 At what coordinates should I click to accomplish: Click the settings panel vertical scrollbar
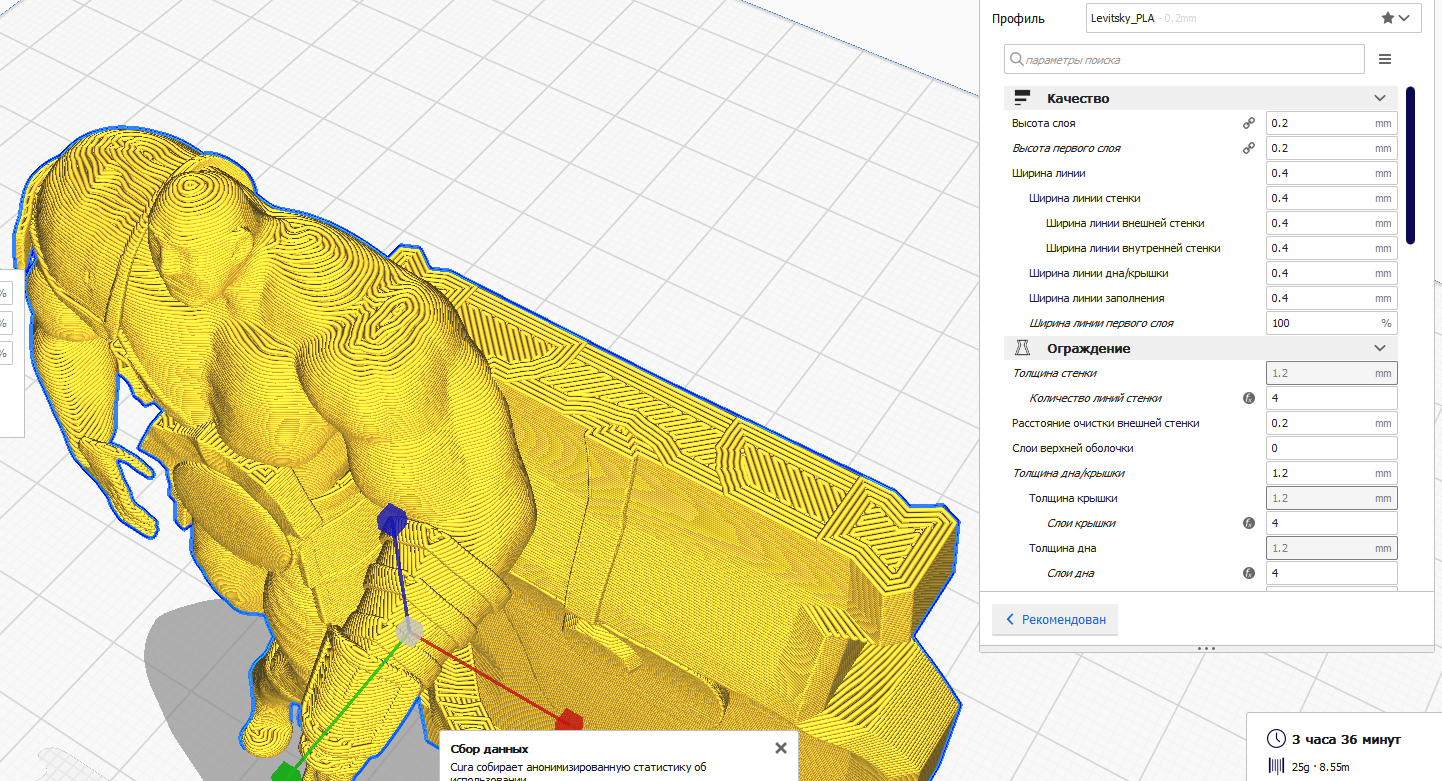click(1410, 165)
